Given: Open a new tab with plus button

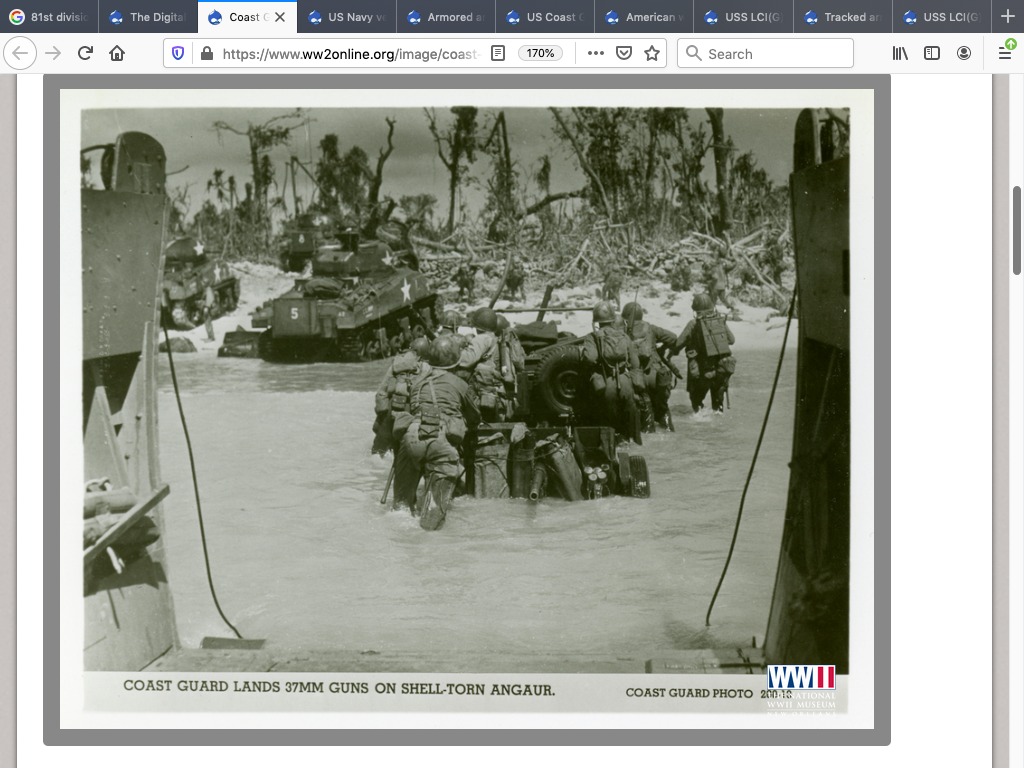Looking at the screenshot, I should (1007, 17).
